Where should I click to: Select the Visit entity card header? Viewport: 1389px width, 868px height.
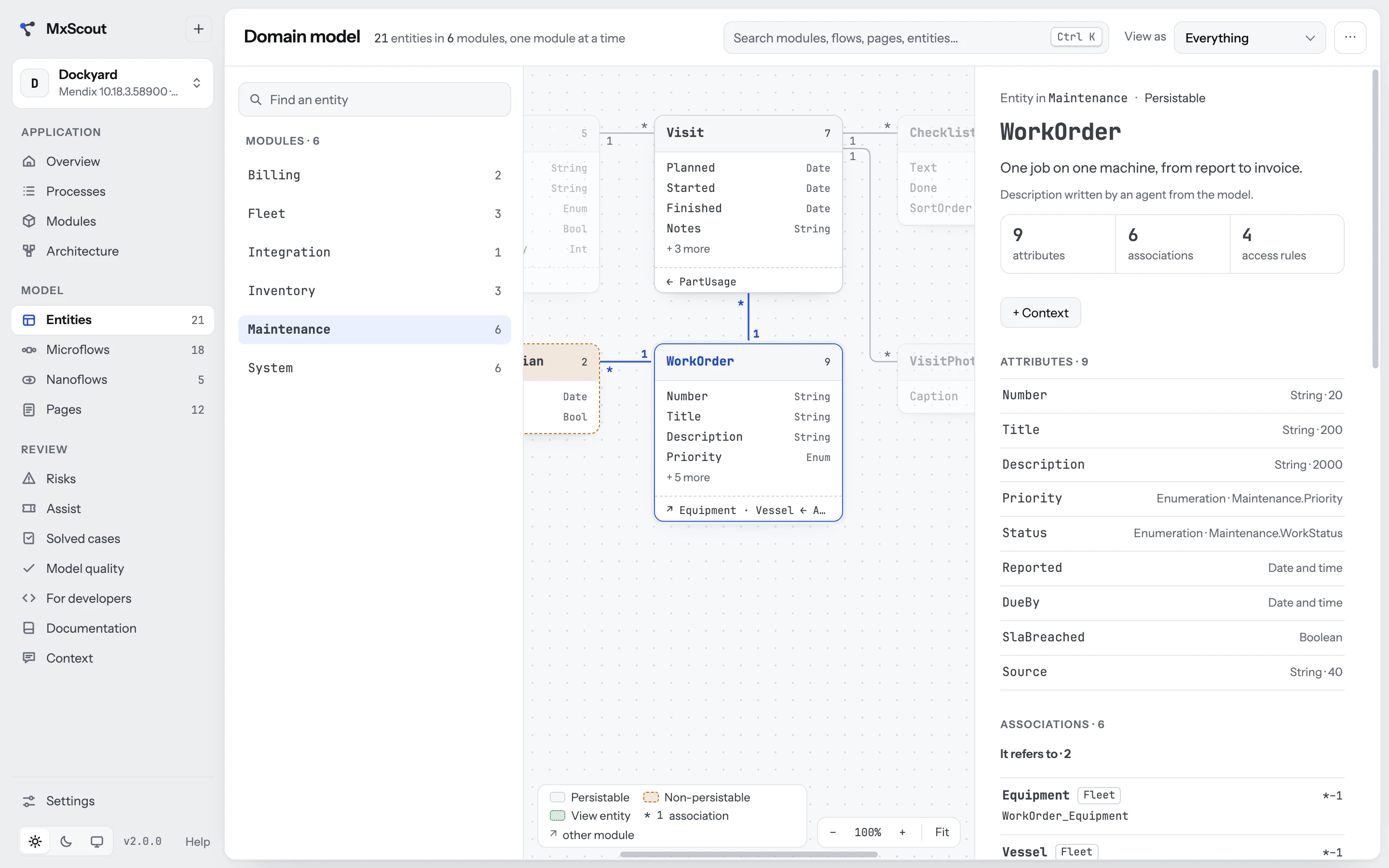(748, 133)
